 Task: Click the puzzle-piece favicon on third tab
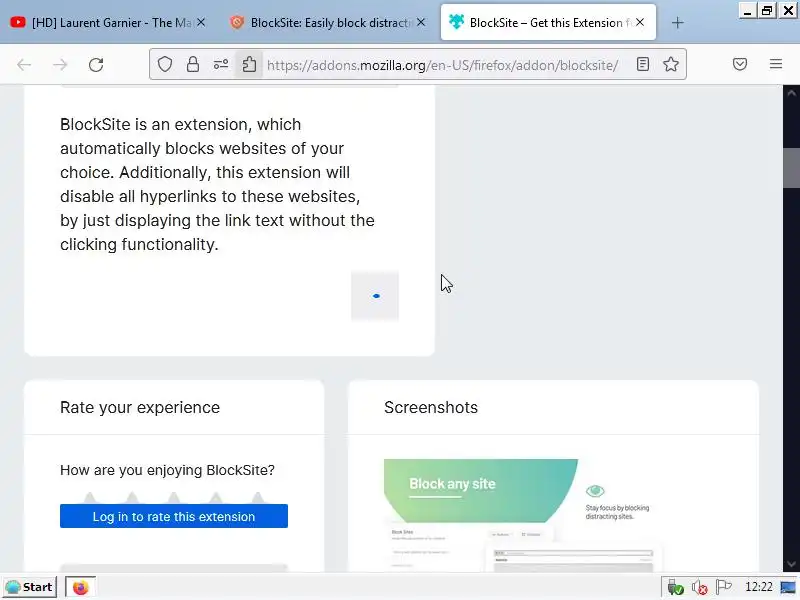(x=456, y=21)
